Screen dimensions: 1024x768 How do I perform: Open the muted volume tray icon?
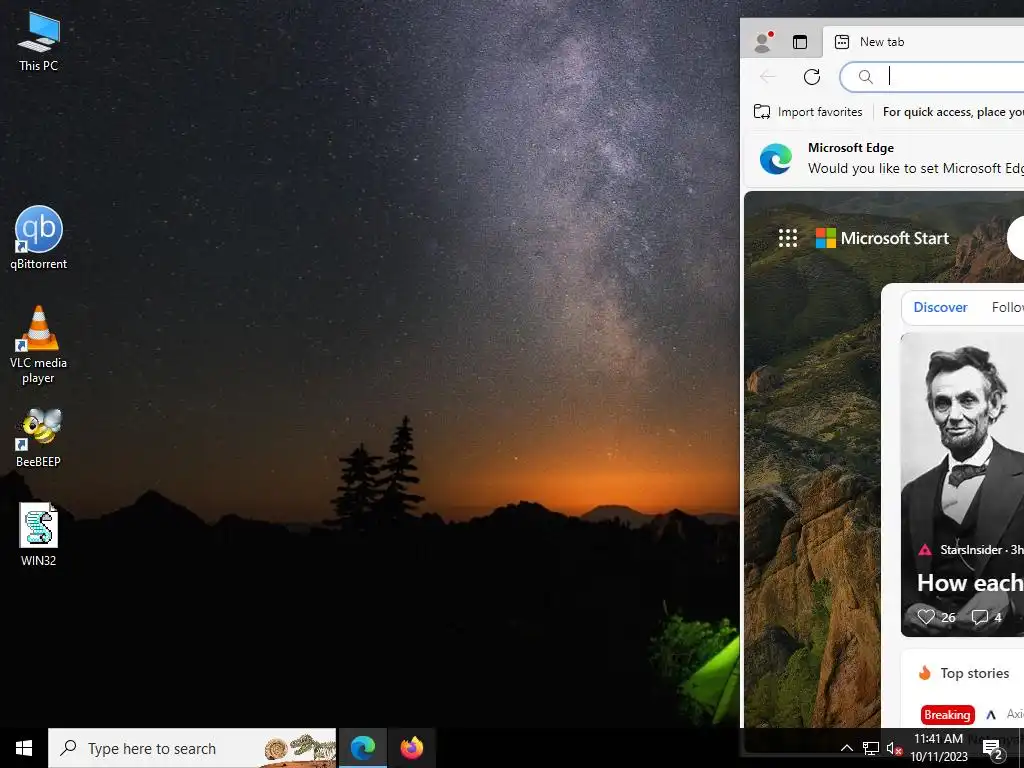tap(894, 748)
